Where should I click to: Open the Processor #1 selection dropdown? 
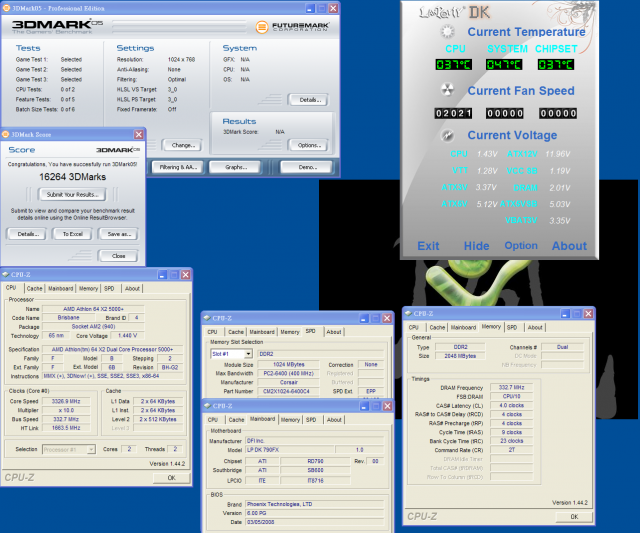click(91, 449)
